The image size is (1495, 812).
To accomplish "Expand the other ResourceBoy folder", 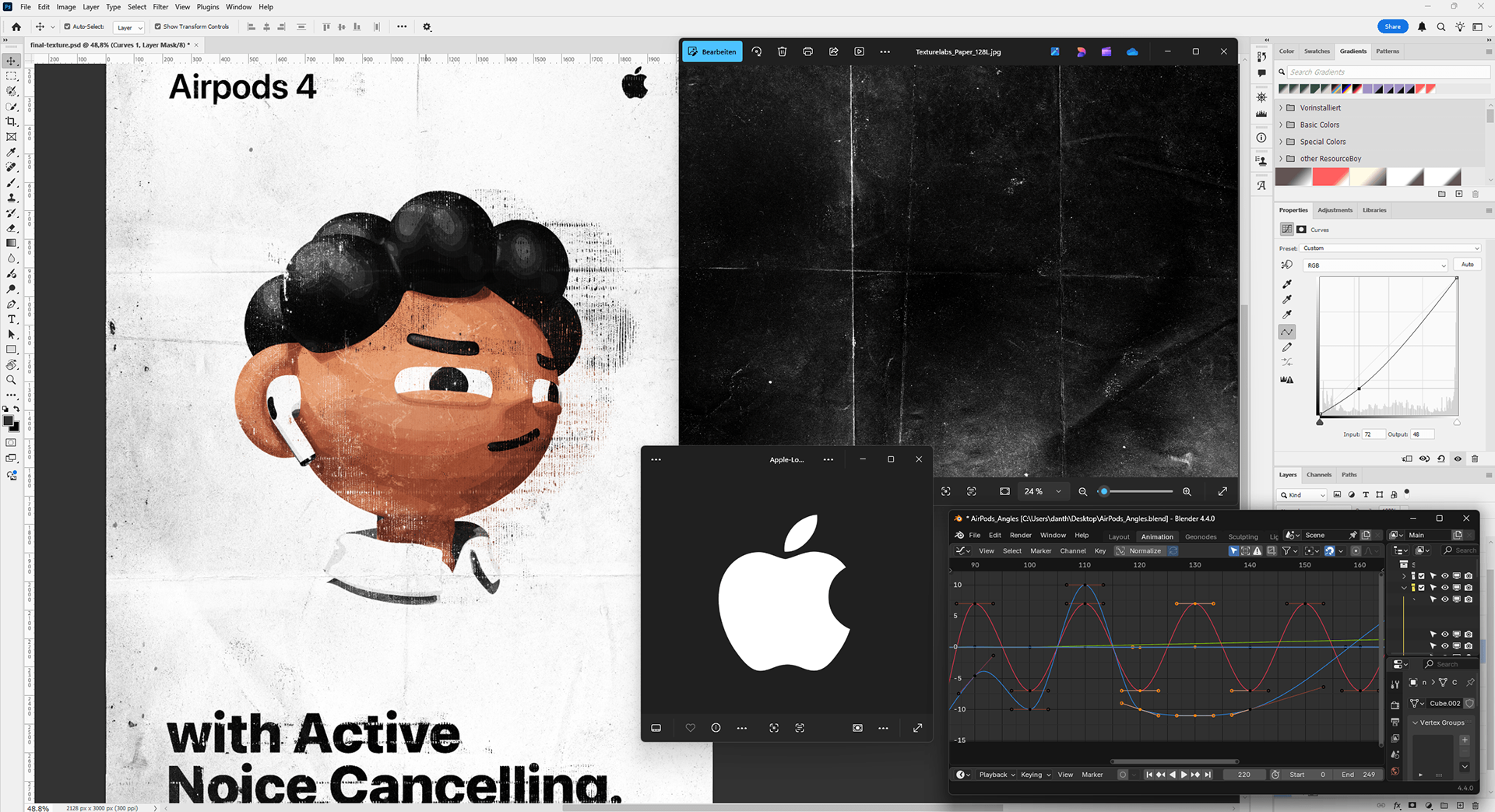I will (x=1281, y=159).
